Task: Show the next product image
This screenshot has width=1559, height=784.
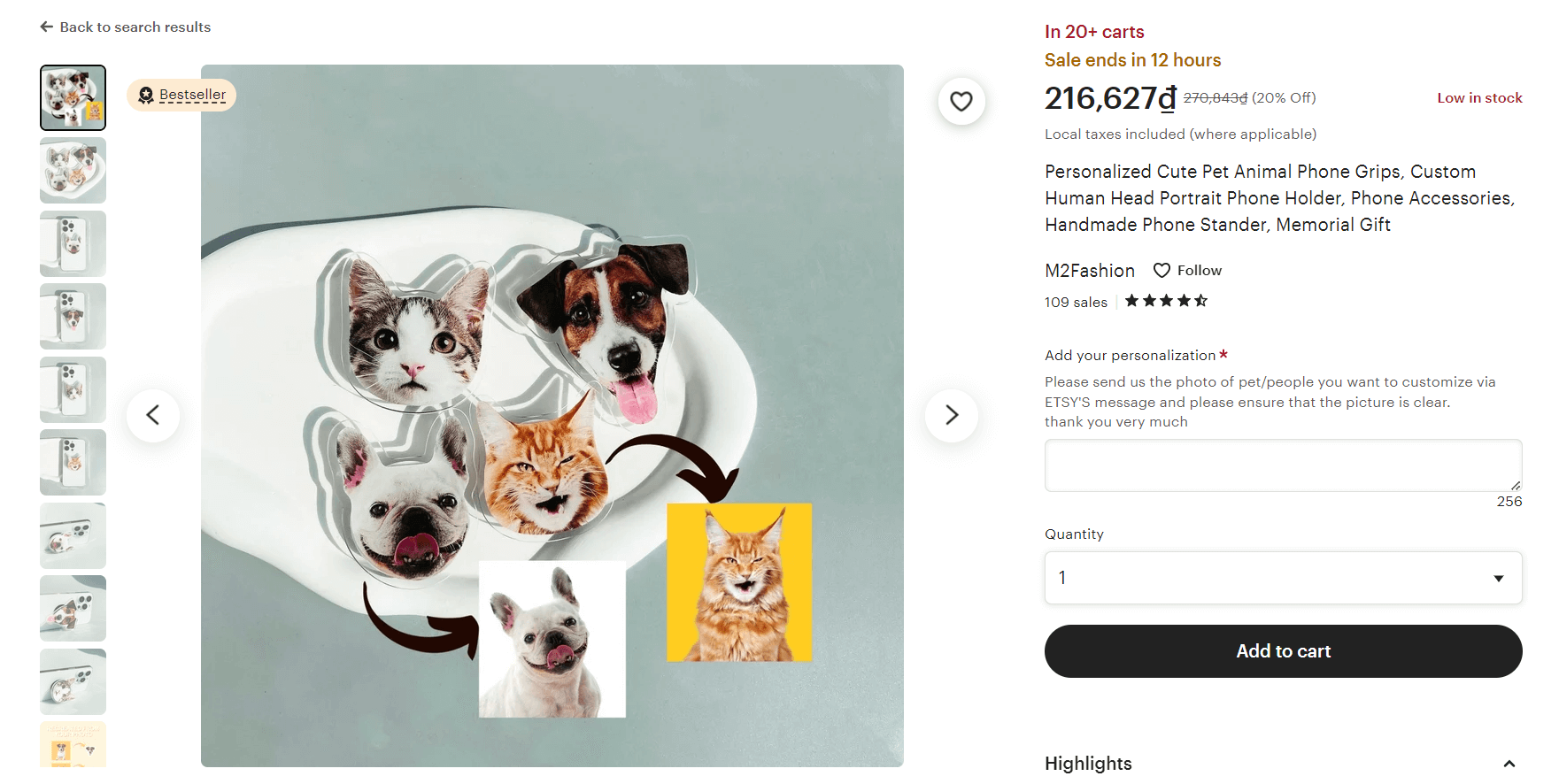Action: pos(951,415)
